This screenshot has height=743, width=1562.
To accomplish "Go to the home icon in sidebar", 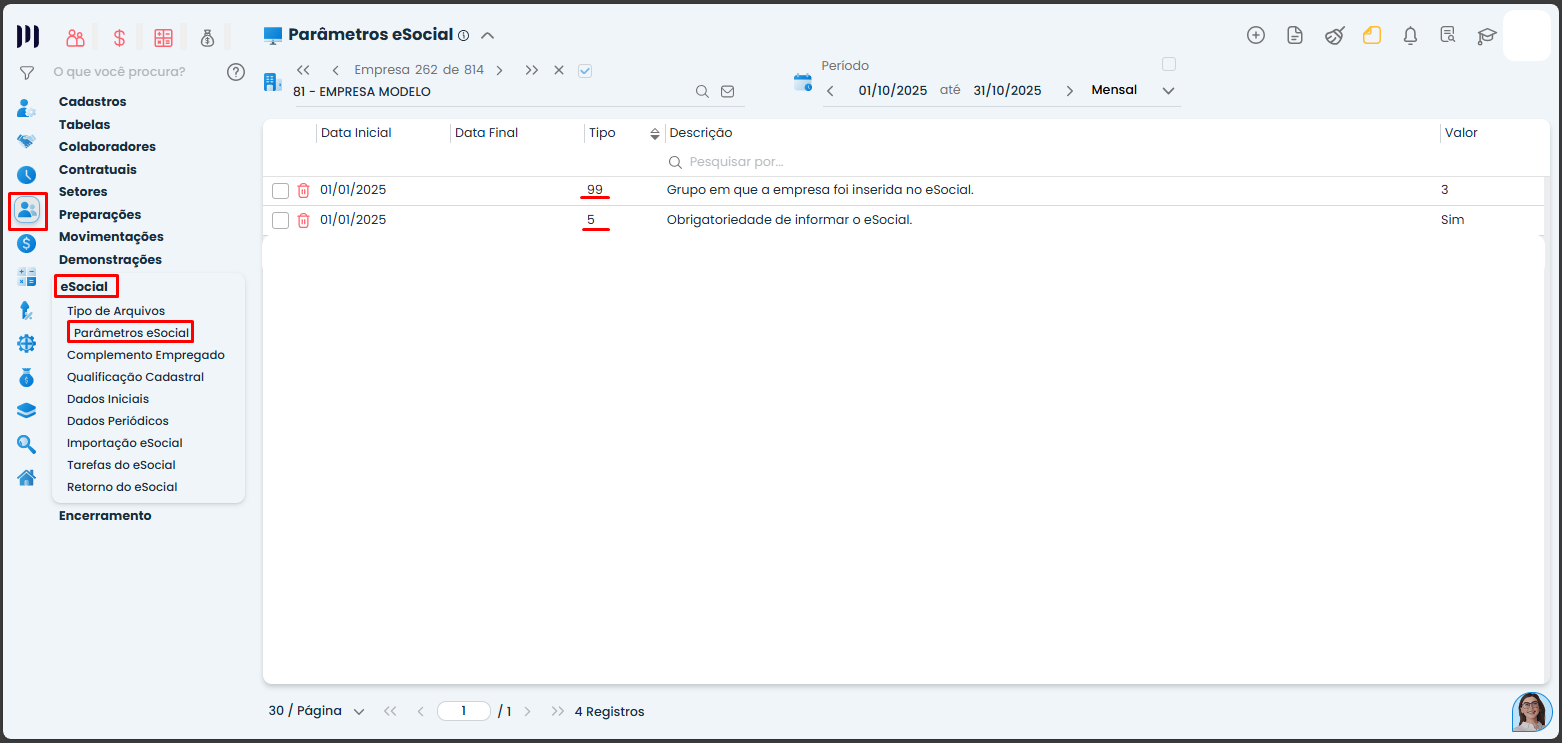I will pos(27,477).
